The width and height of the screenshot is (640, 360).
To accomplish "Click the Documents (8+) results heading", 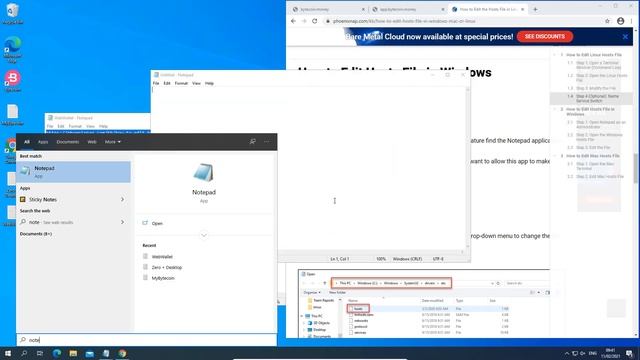I will (36, 234).
